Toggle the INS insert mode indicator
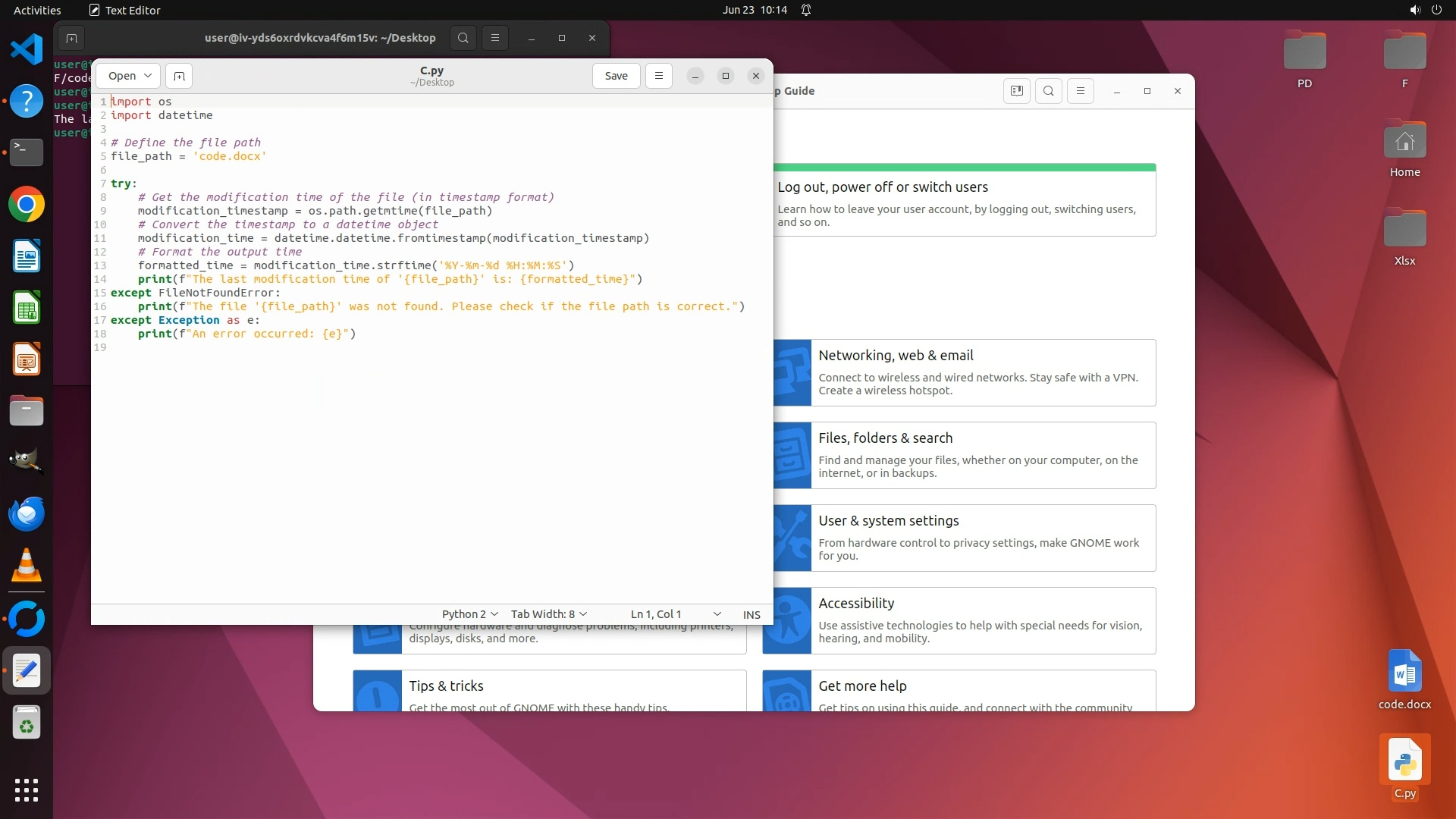1456x819 pixels. [x=752, y=614]
